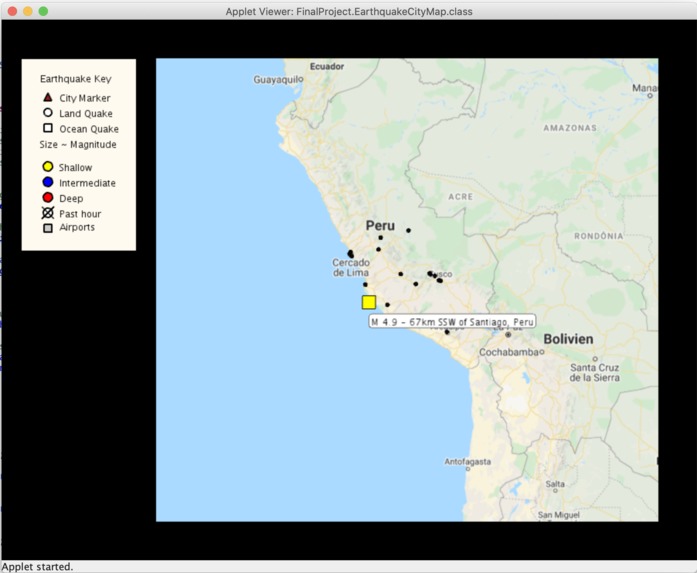The height and width of the screenshot is (573, 697).
Task: Click the 'Past hour' label
Action: pyautogui.click(x=80, y=214)
